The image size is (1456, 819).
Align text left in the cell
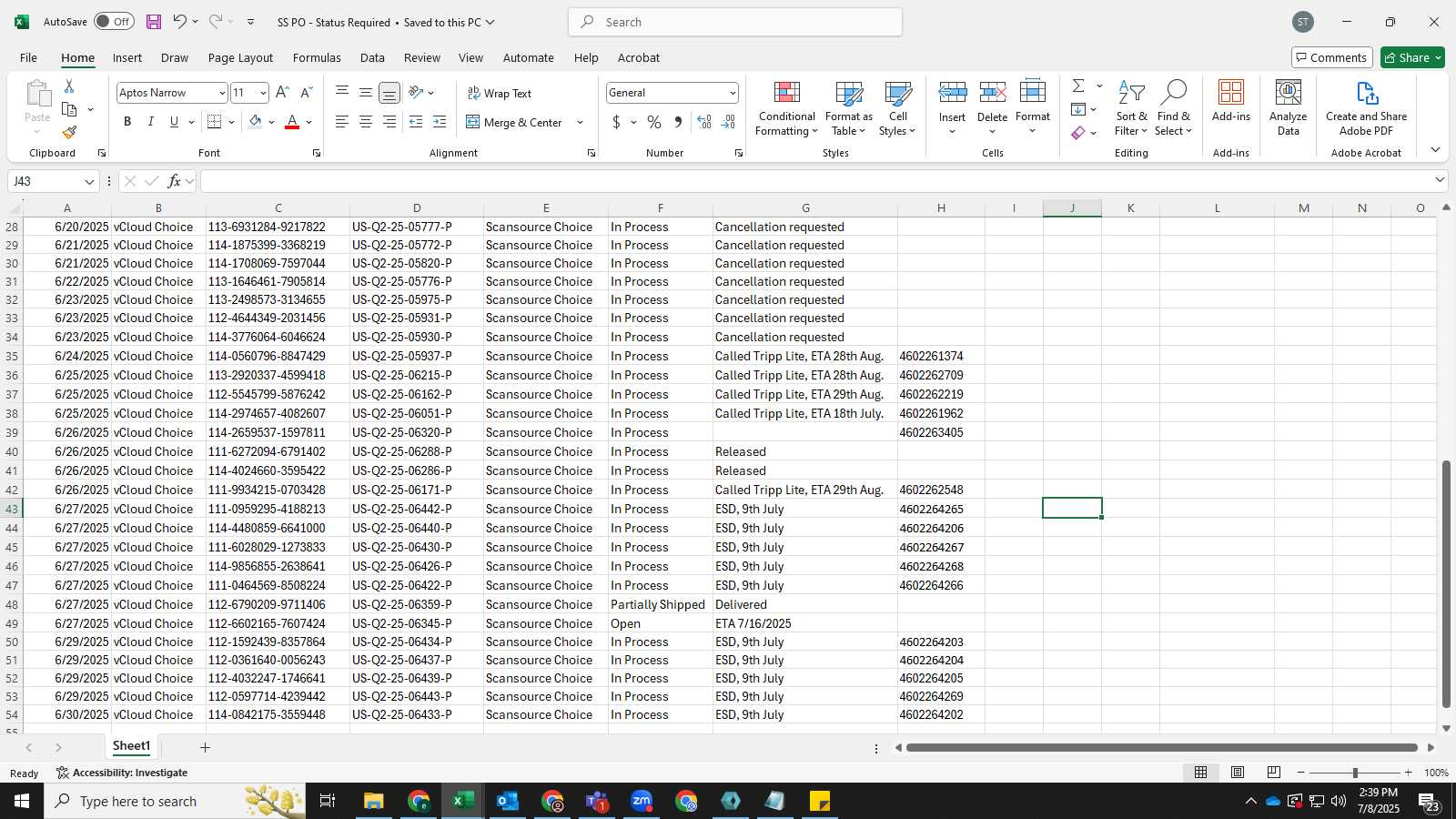[x=342, y=122]
